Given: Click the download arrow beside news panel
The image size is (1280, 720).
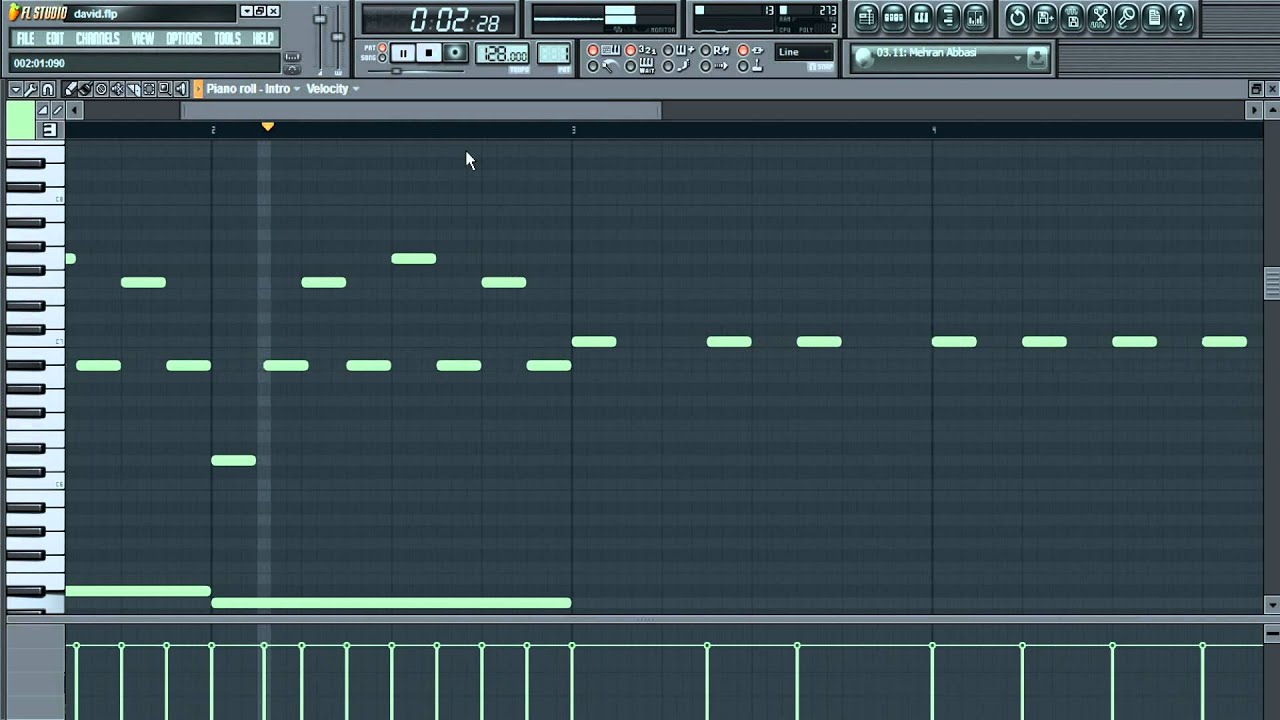Looking at the screenshot, I should pyautogui.click(x=1037, y=58).
